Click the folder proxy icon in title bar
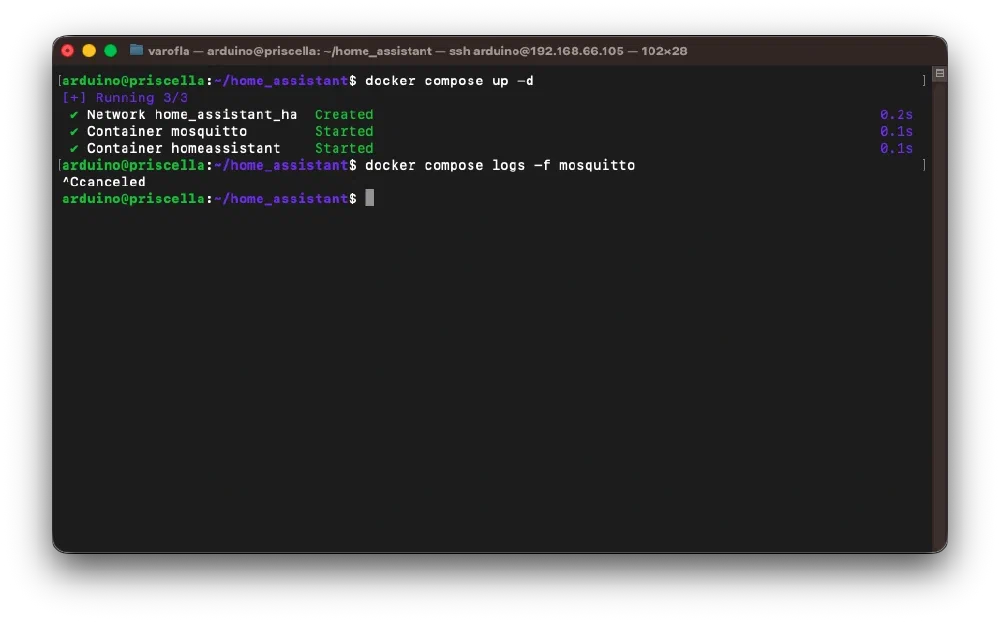1000x622 pixels. point(136,50)
